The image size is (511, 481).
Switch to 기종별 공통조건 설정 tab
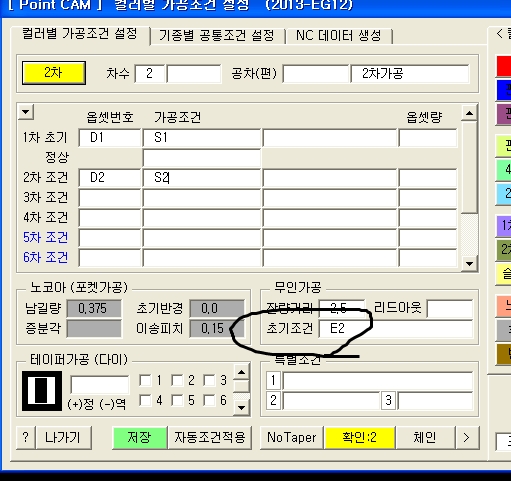[x=217, y=35]
